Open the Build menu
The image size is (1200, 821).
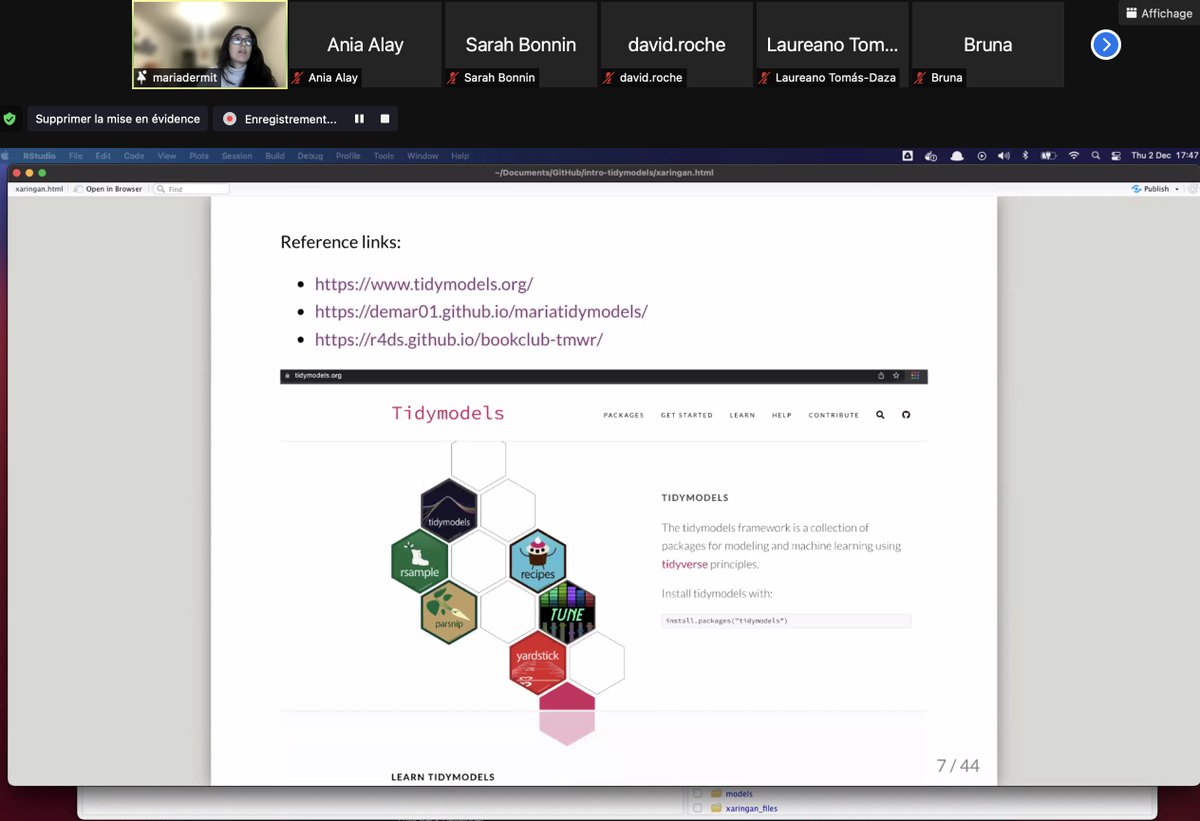click(x=275, y=156)
